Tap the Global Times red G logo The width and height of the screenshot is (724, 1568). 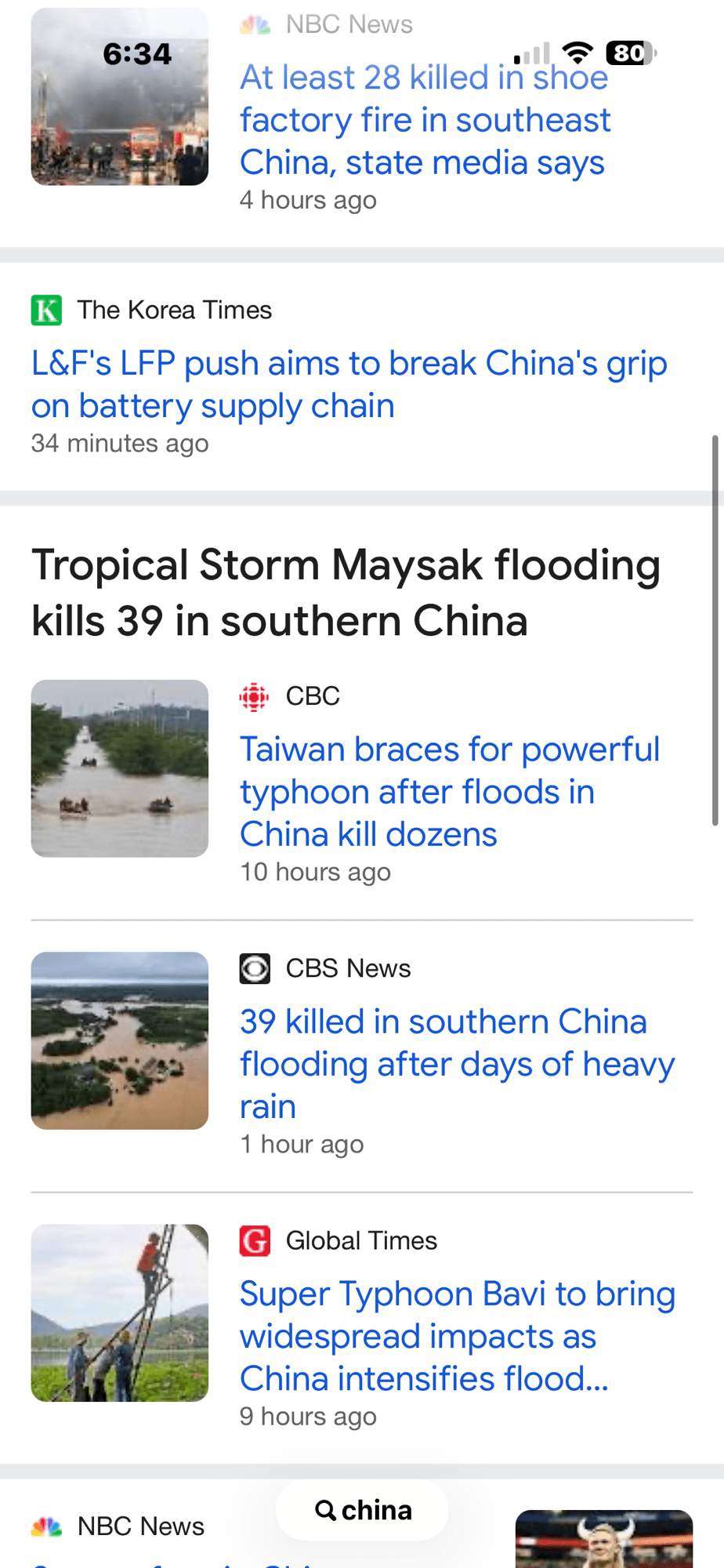click(x=255, y=1241)
